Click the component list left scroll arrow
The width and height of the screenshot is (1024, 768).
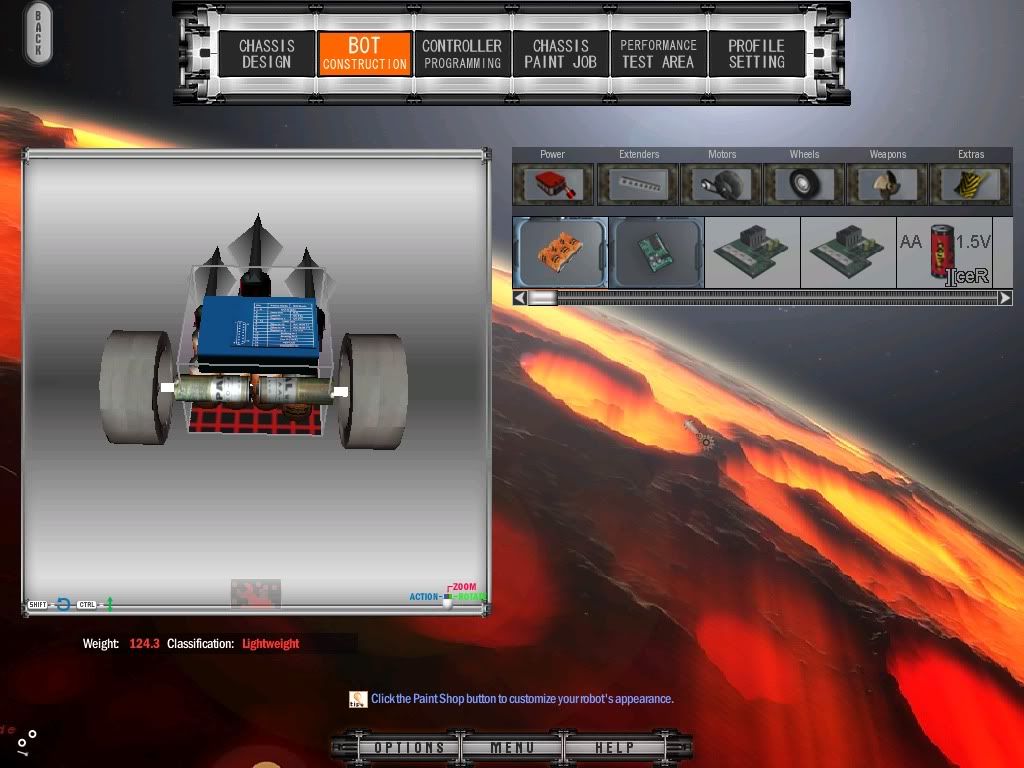click(x=520, y=298)
